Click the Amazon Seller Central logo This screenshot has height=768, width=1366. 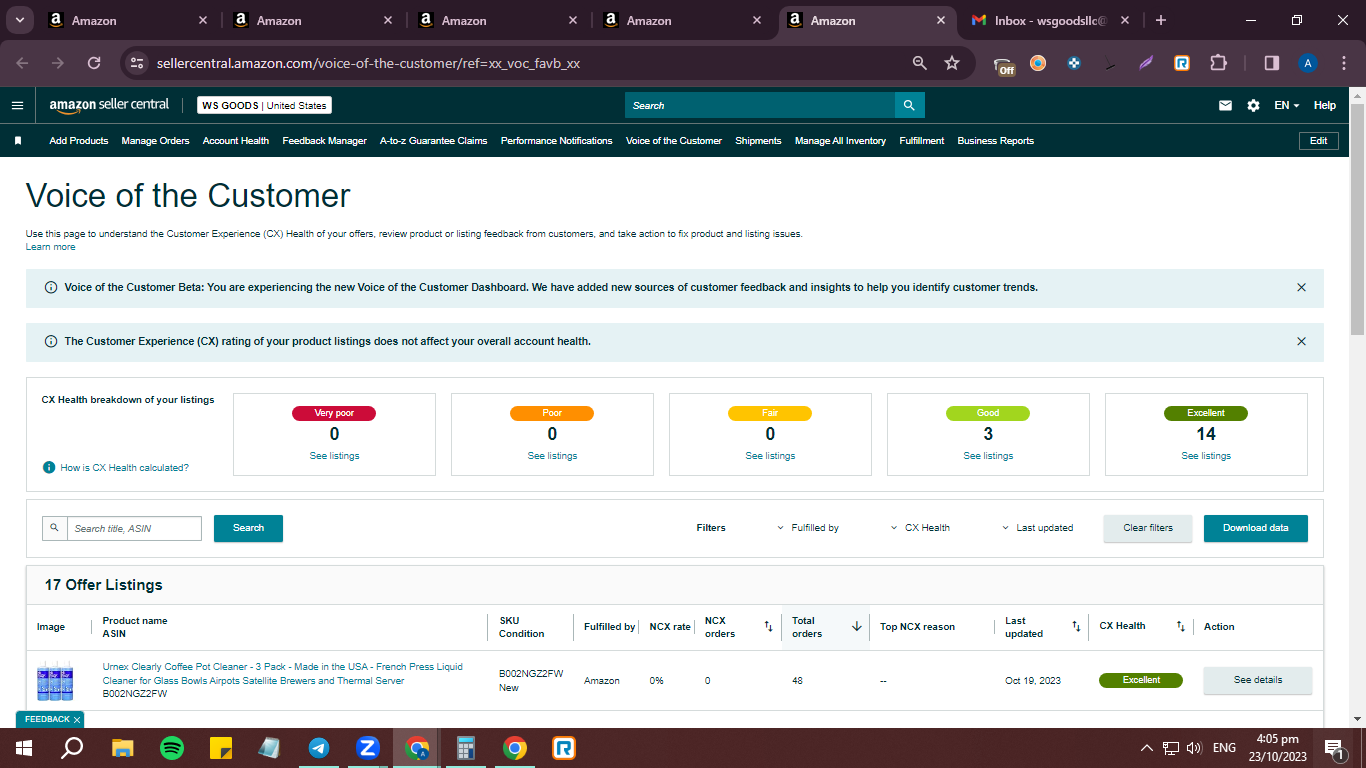tap(109, 105)
